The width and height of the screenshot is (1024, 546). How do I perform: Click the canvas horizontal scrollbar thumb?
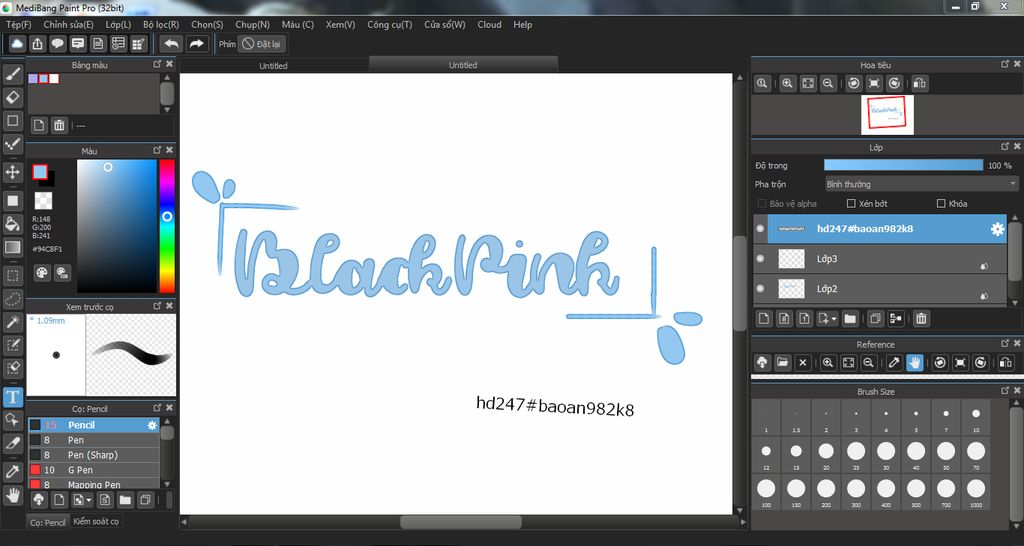[460, 522]
